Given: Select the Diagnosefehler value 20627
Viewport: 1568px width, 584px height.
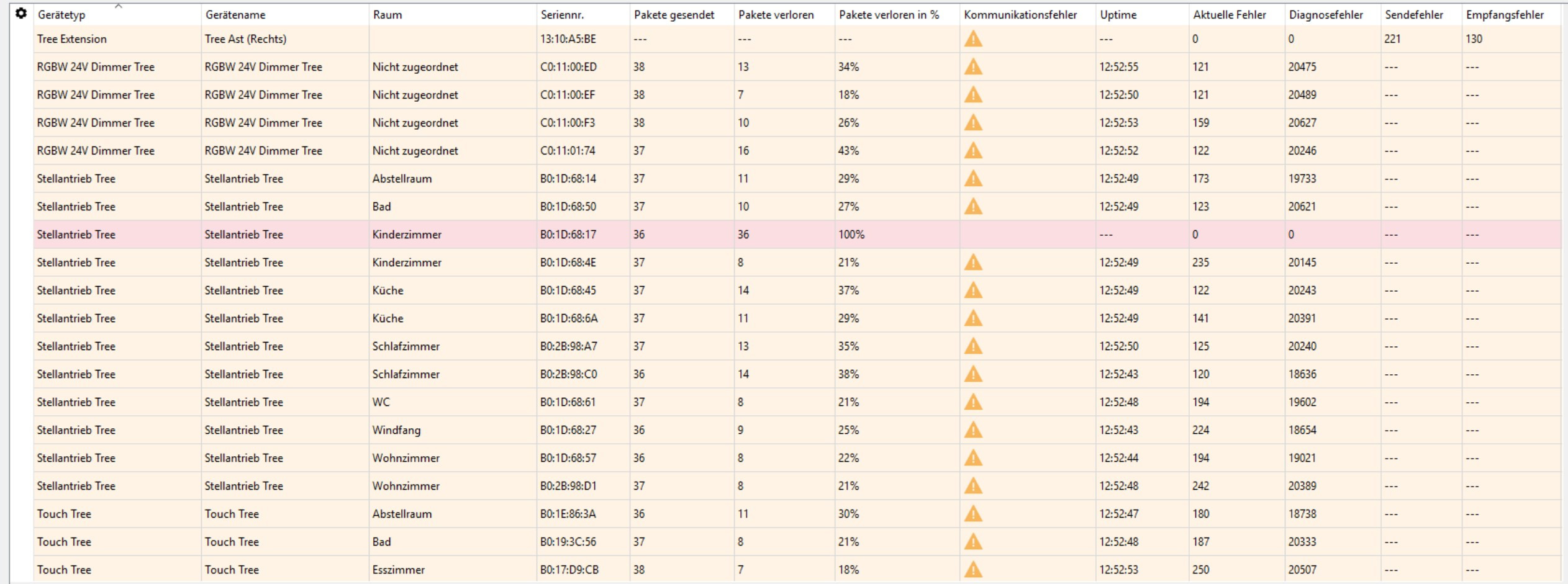Looking at the screenshot, I should pyautogui.click(x=1302, y=123).
